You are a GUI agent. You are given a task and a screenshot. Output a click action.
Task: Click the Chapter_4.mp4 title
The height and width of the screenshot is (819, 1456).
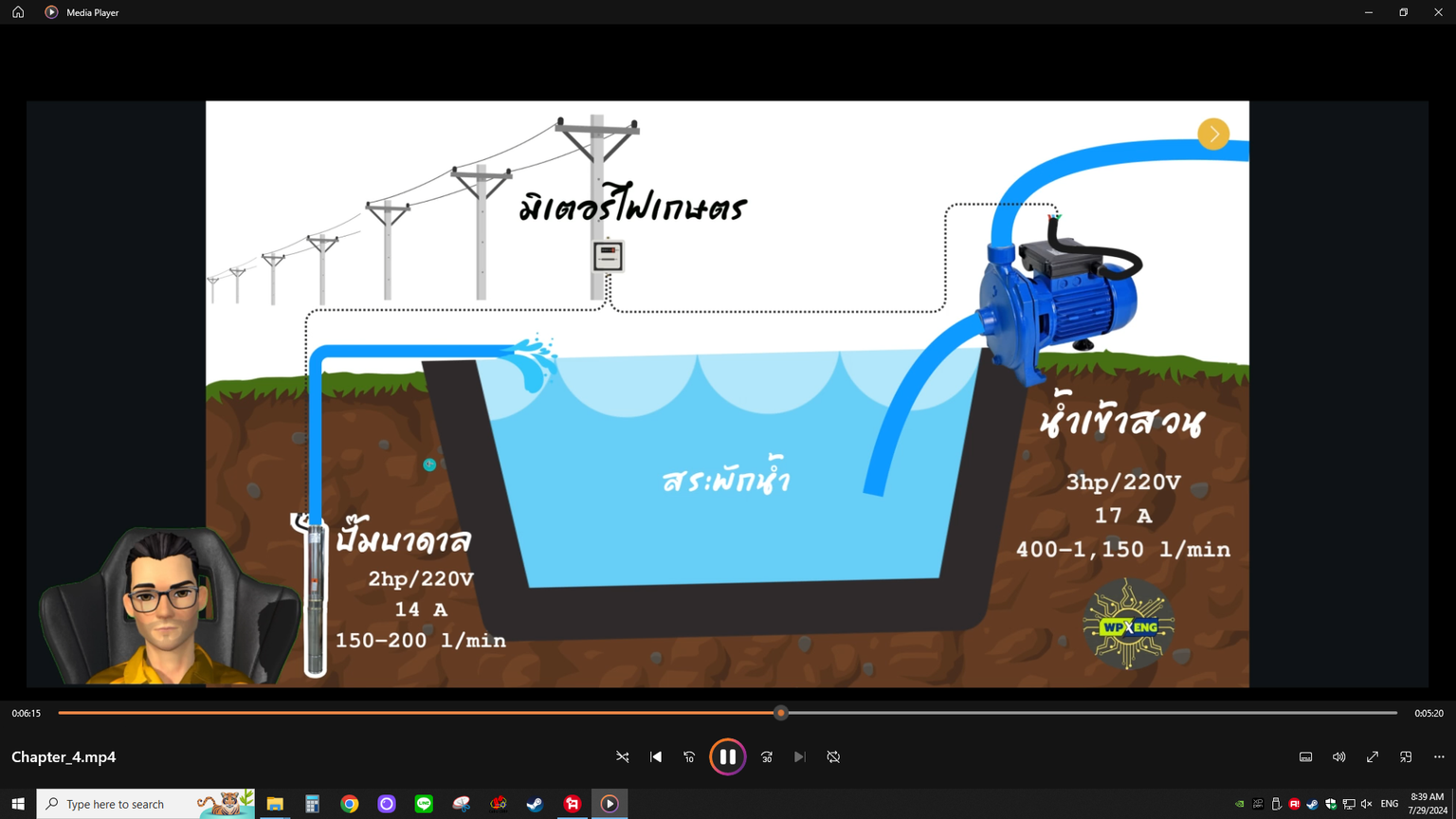click(x=64, y=756)
